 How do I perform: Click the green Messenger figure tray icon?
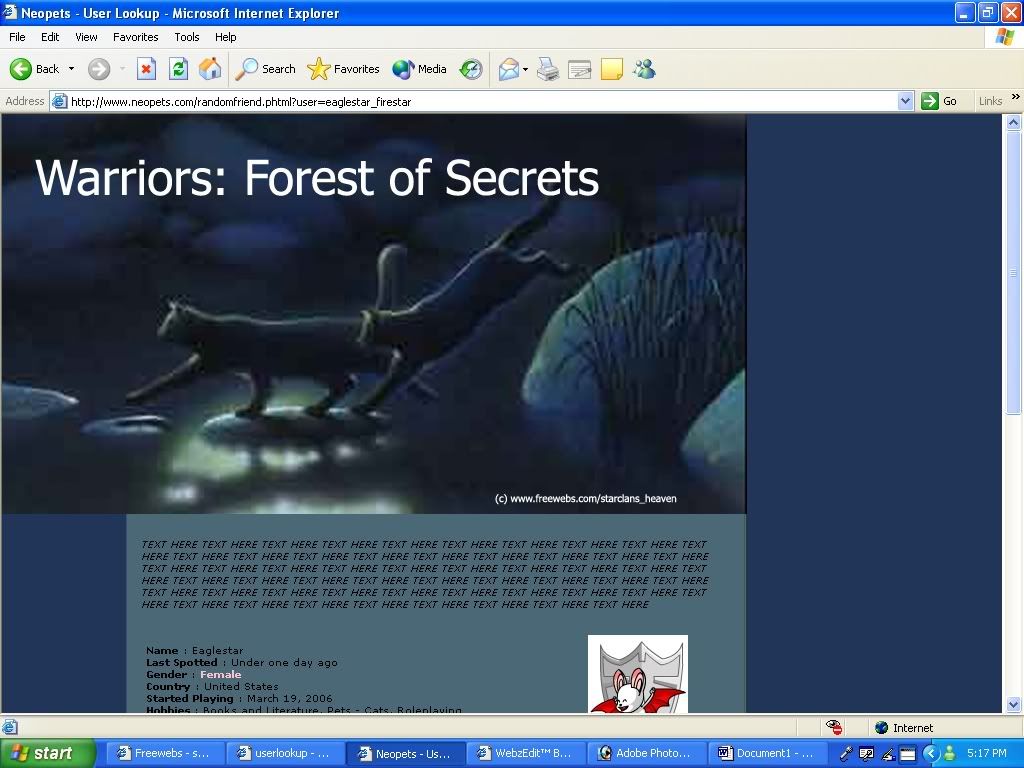click(x=950, y=754)
